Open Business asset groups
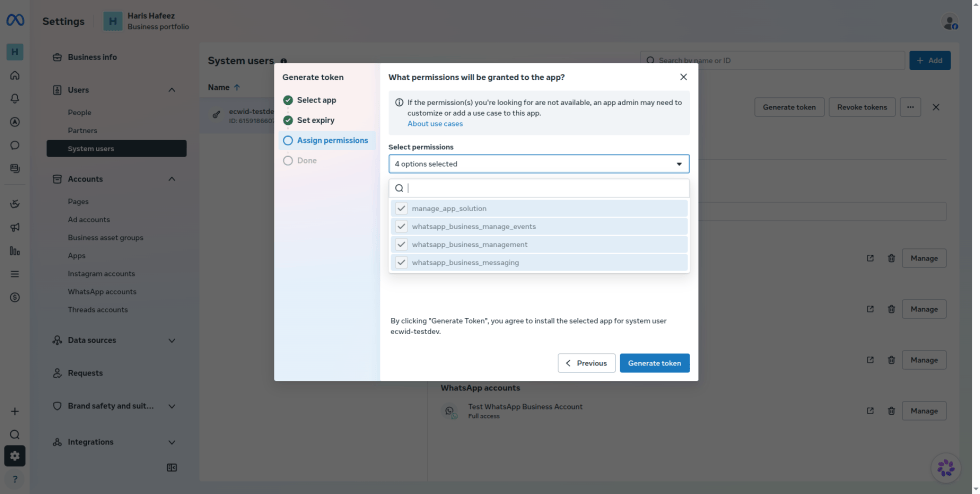The height and width of the screenshot is (494, 980). pyautogui.click(x=106, y=238)
